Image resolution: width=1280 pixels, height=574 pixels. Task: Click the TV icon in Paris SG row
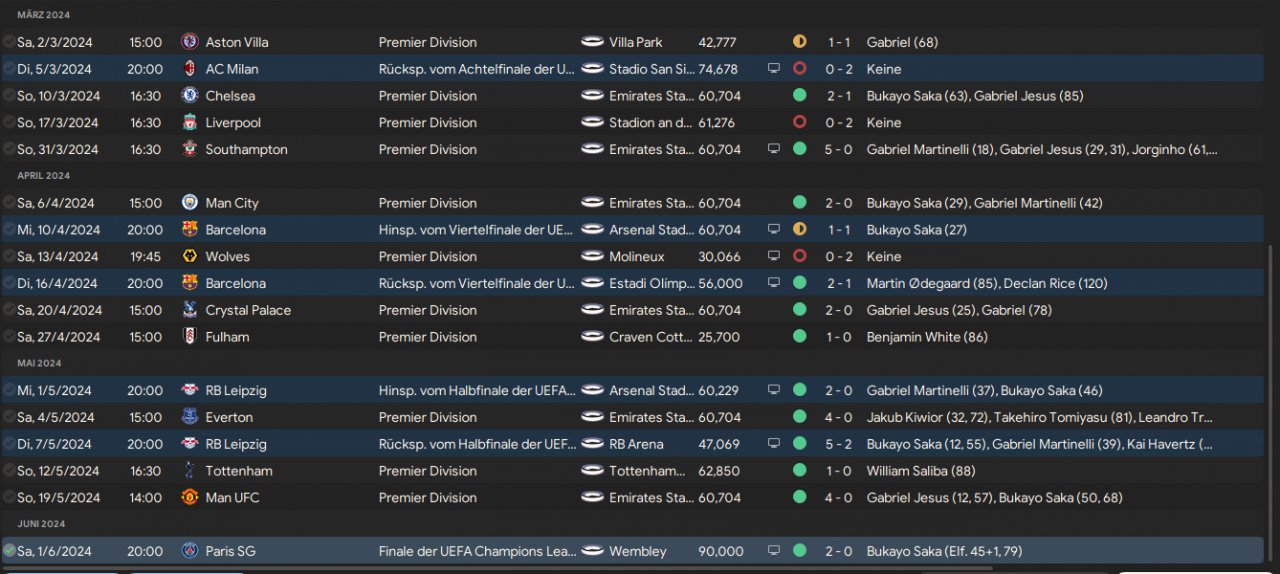773,551
